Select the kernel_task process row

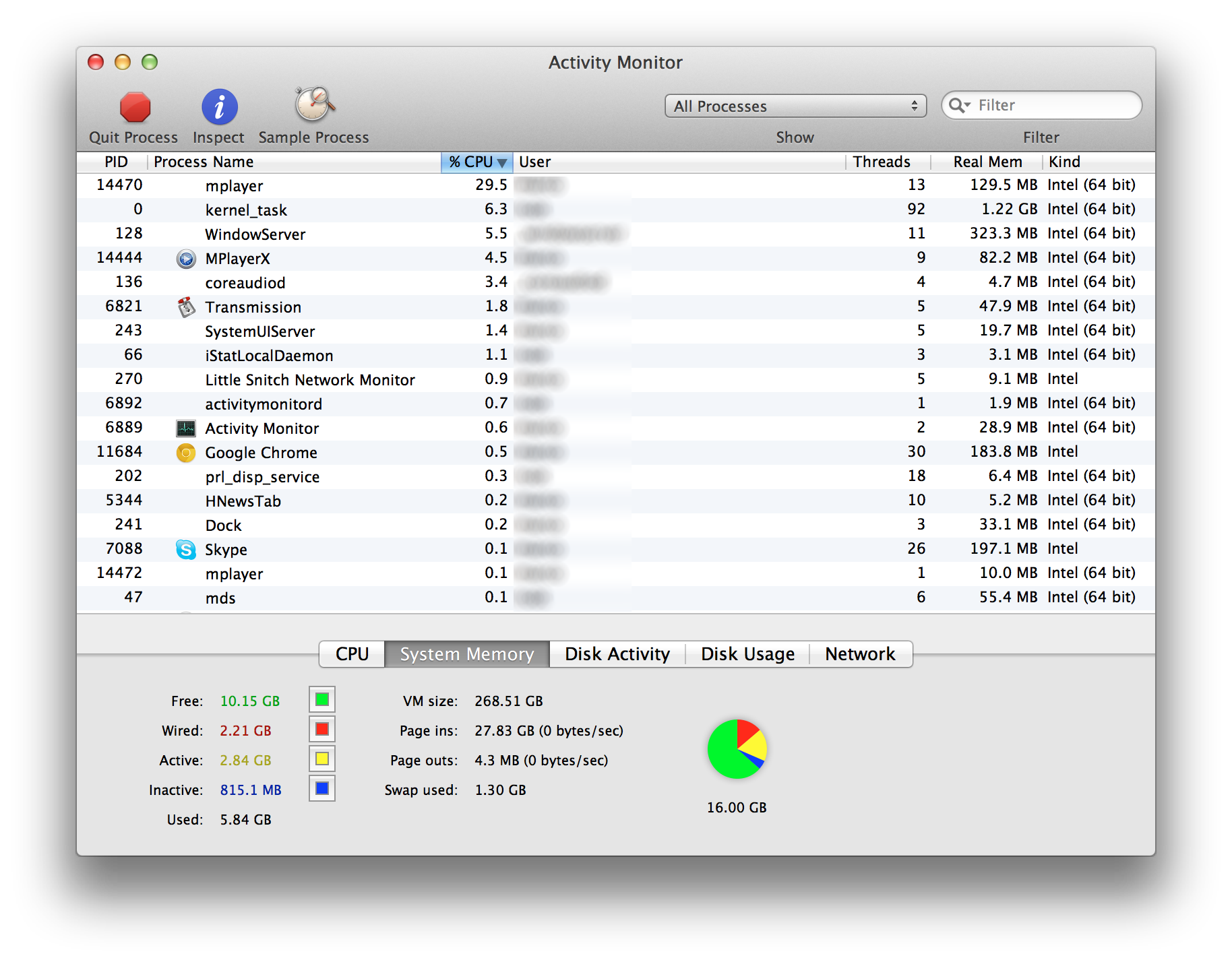616,210
